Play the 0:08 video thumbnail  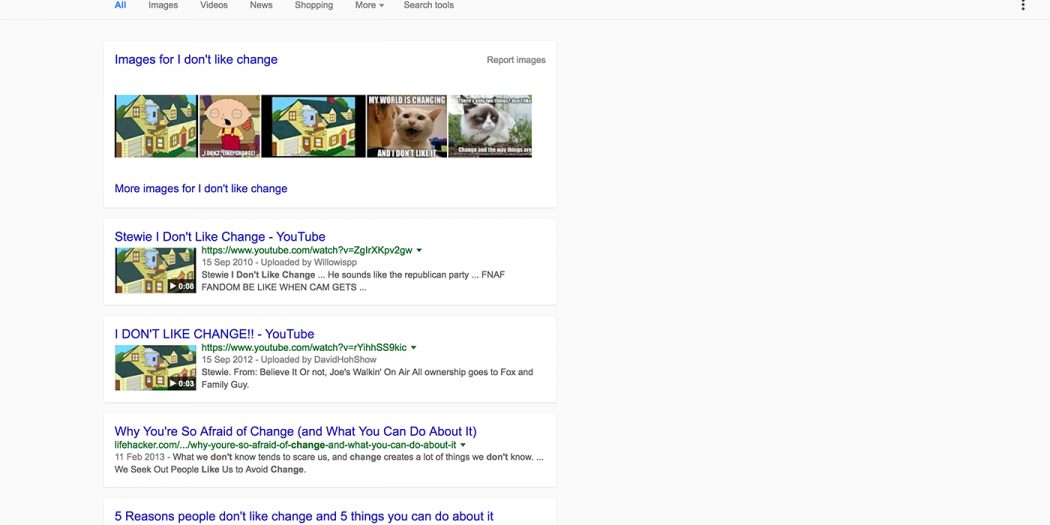coord(155,271)
